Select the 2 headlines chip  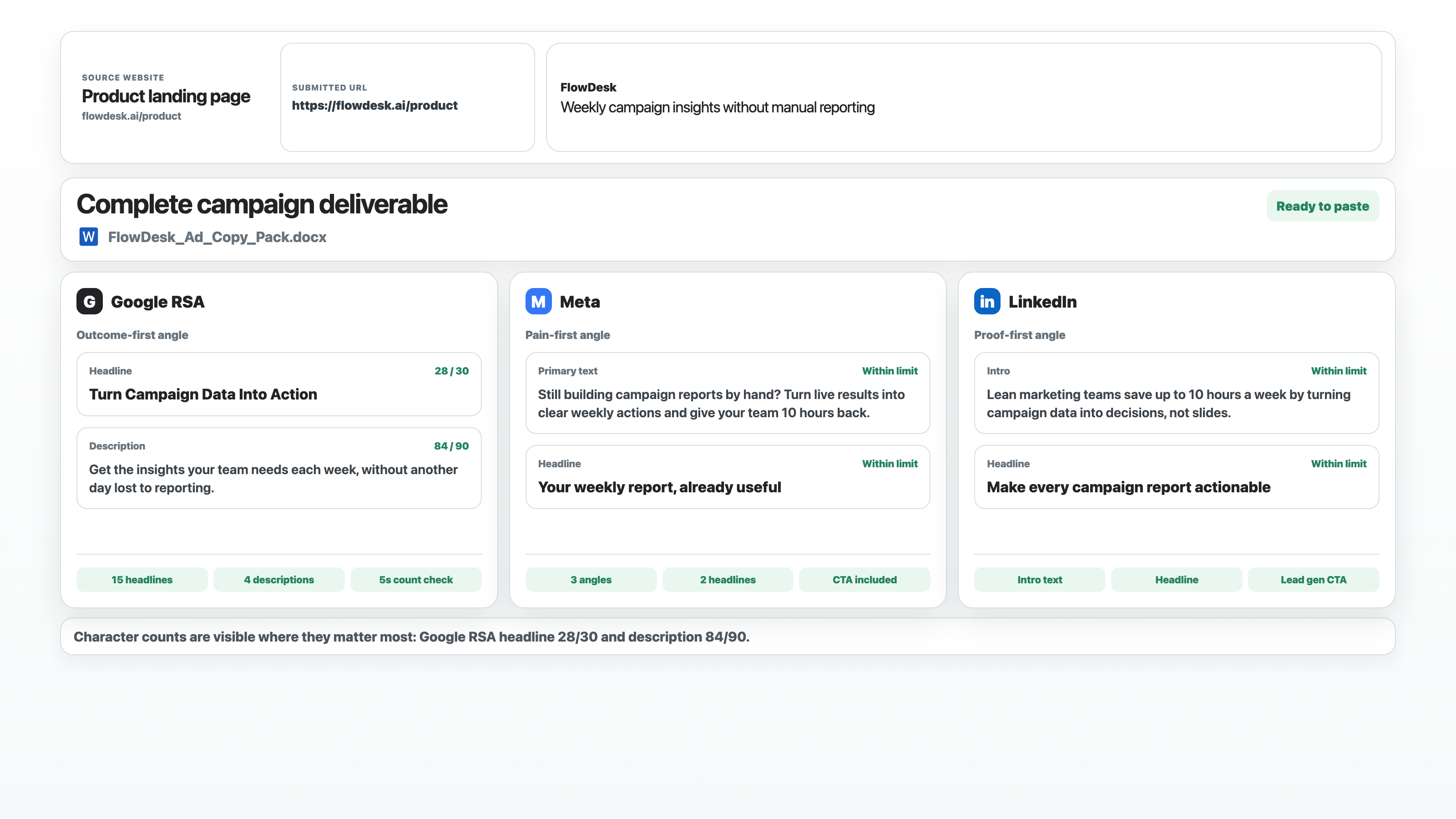(x=728, y=579)
